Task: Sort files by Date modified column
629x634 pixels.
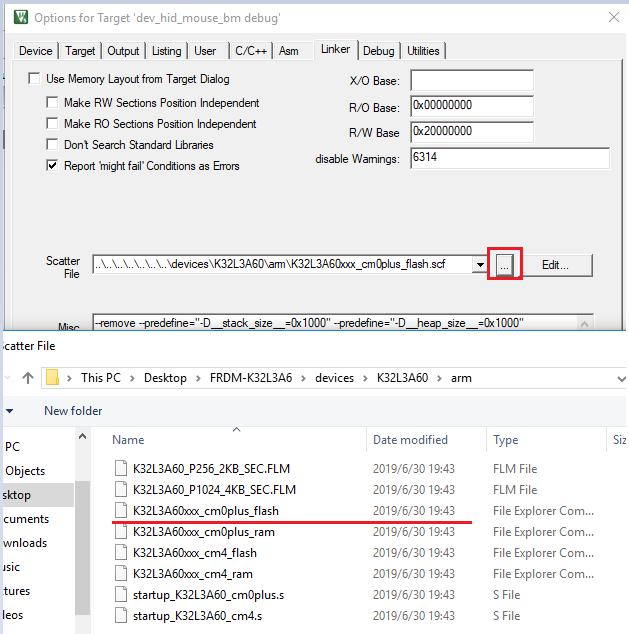Action: [410, 440]
